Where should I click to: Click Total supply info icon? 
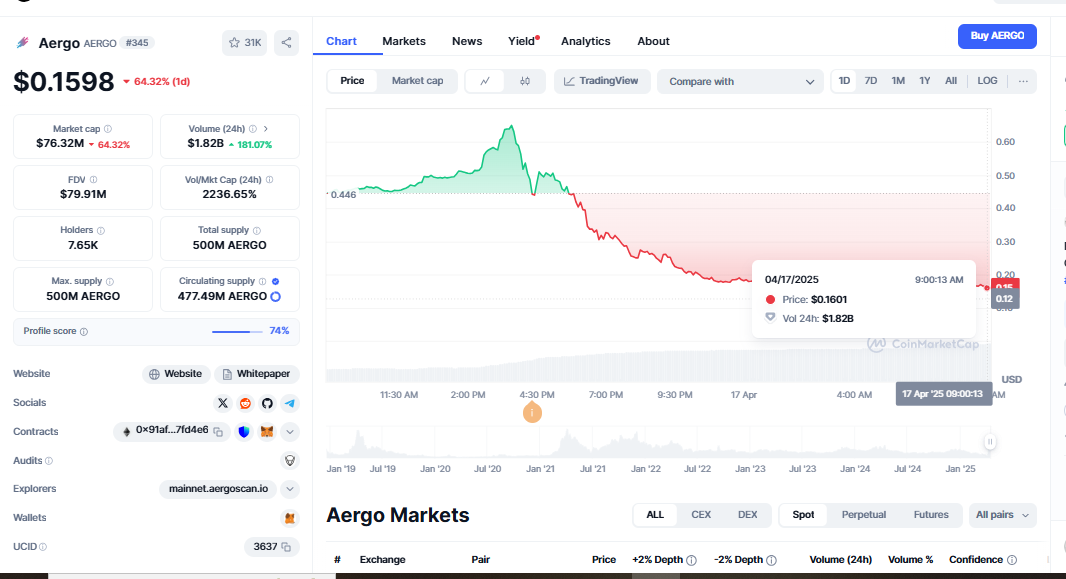coord(256,230)
